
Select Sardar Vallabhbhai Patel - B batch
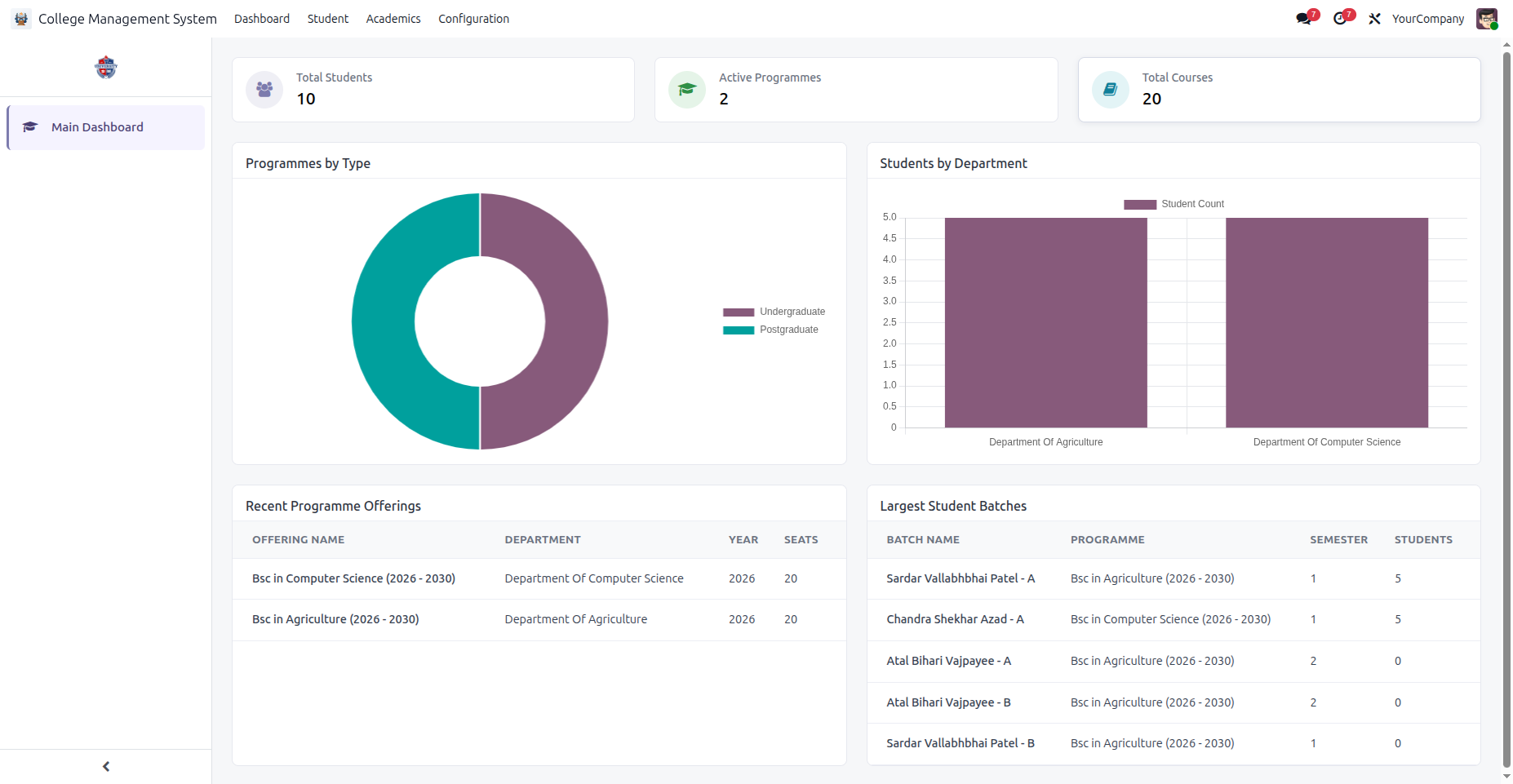(961, 743)
